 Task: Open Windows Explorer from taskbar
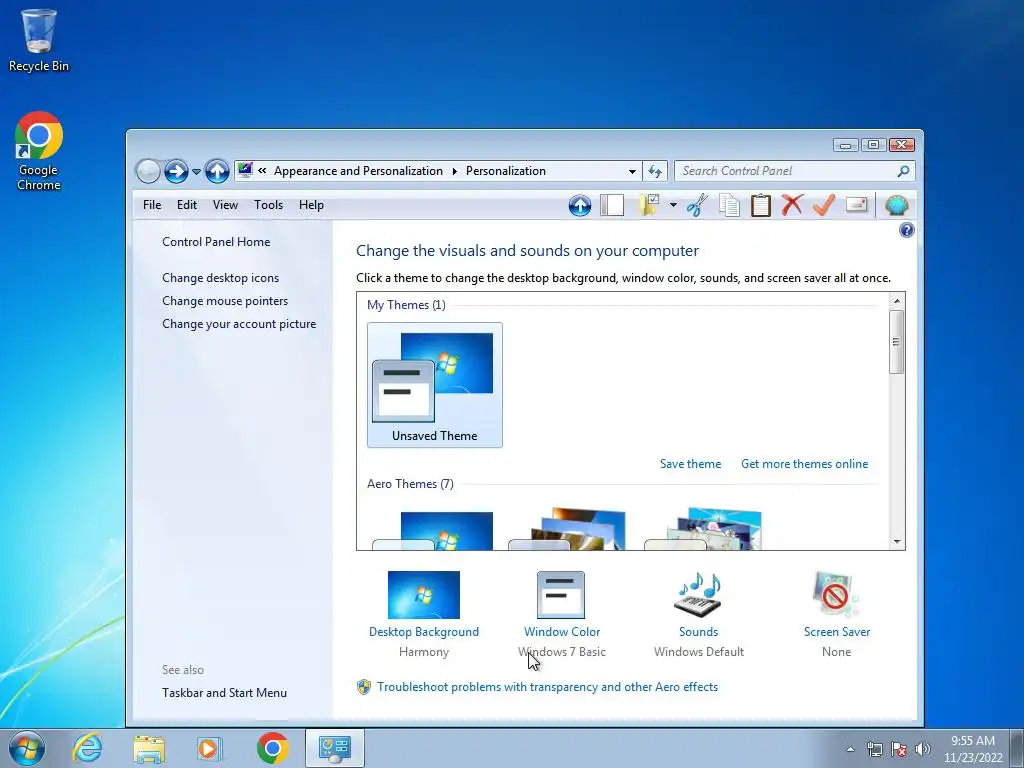(149, 748)
